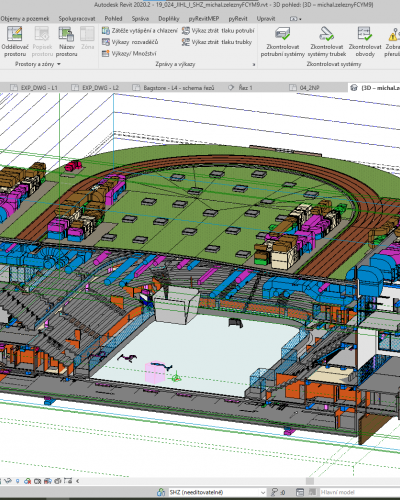Screen dimensions: 400x500
Task: Open Zátěže vytápění a chlazení
Action: pyautogui.click(x=140, y=31)
